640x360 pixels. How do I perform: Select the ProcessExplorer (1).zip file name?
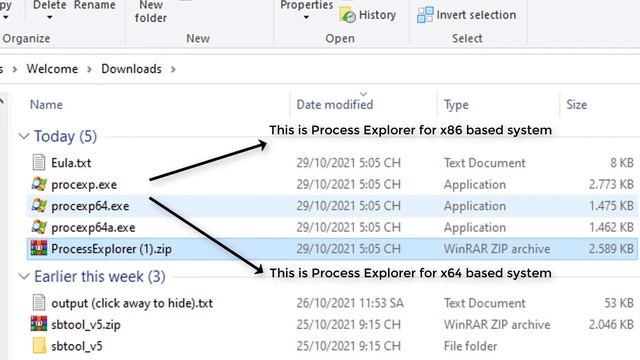point(111,249)
